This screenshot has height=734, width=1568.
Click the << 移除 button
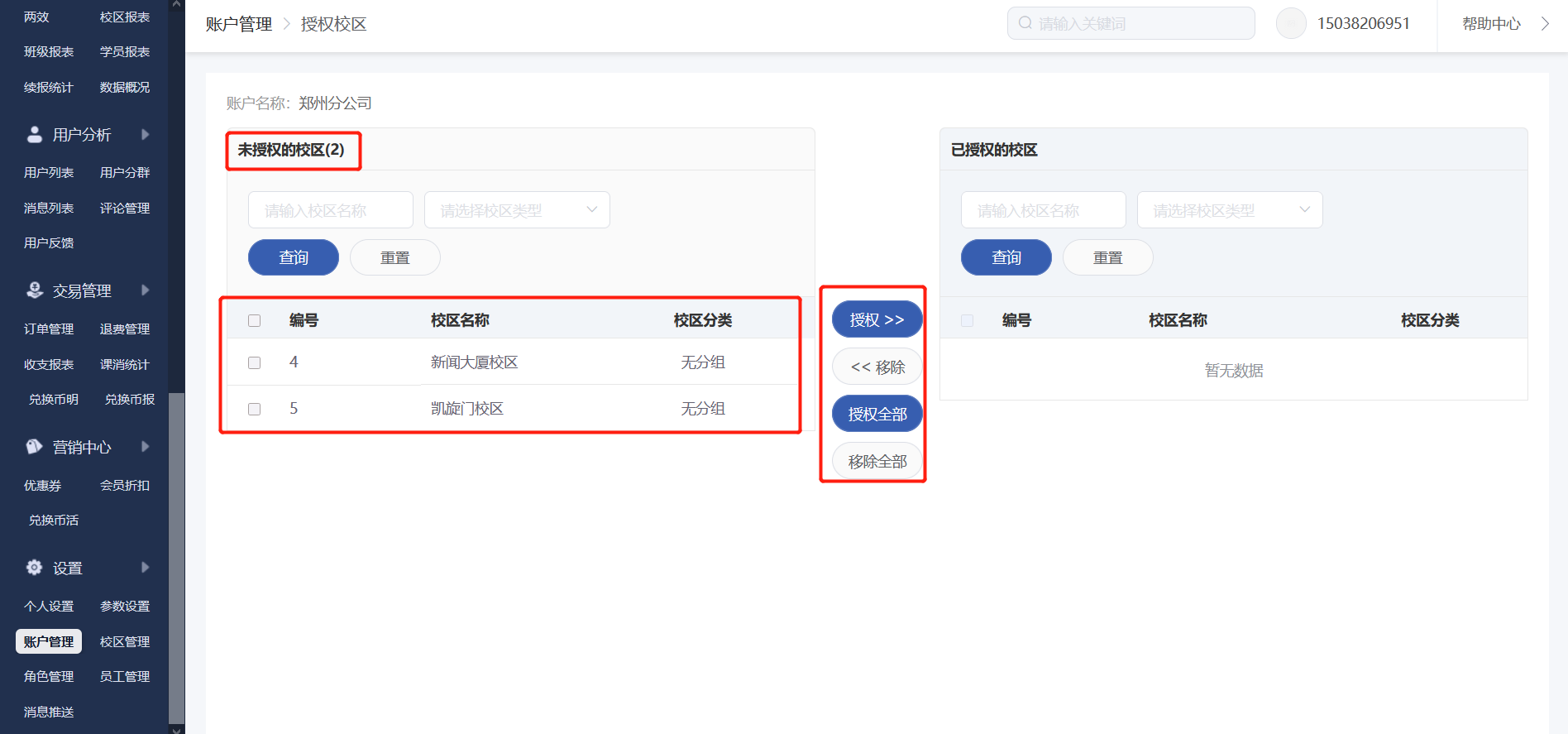877,367
